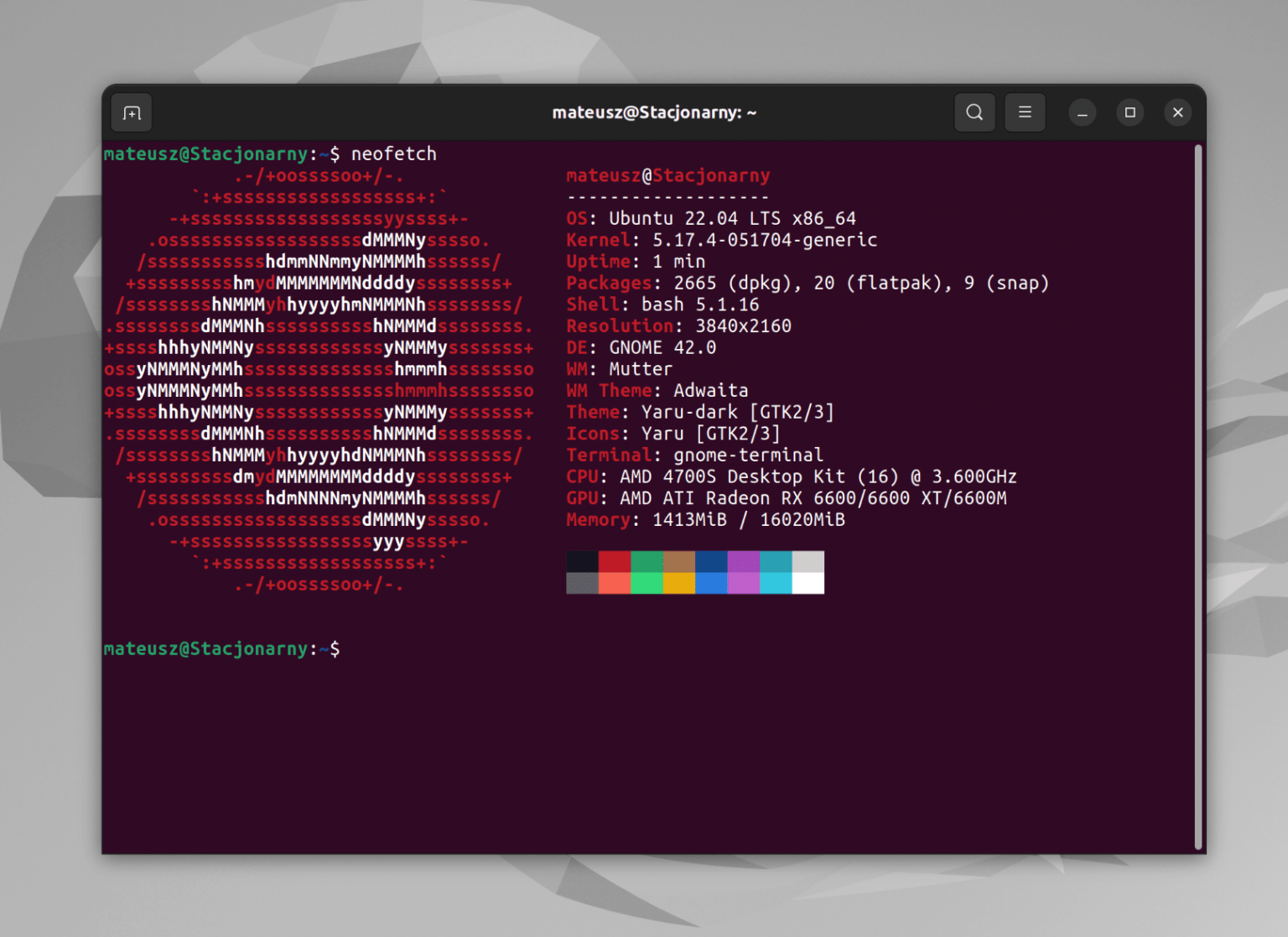Screen dimensions: 1288x937
Task: Maximize the terminal window
Action: point(1130,112)
